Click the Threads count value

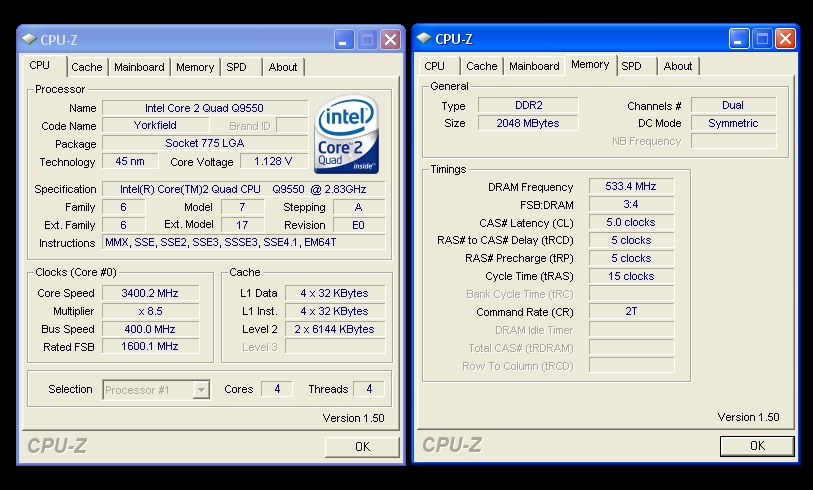click(369, 389)
